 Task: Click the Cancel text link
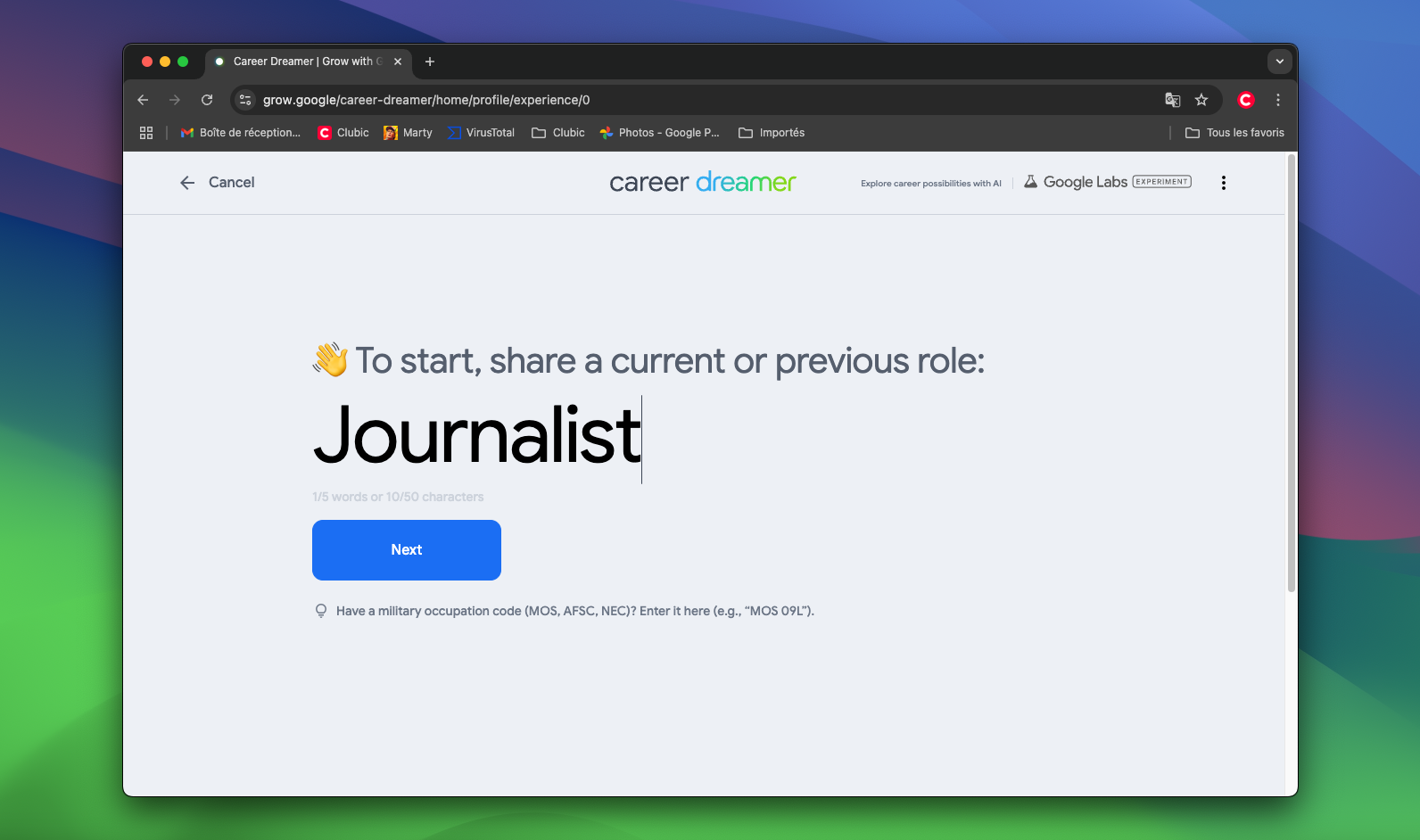click(232, 182)
